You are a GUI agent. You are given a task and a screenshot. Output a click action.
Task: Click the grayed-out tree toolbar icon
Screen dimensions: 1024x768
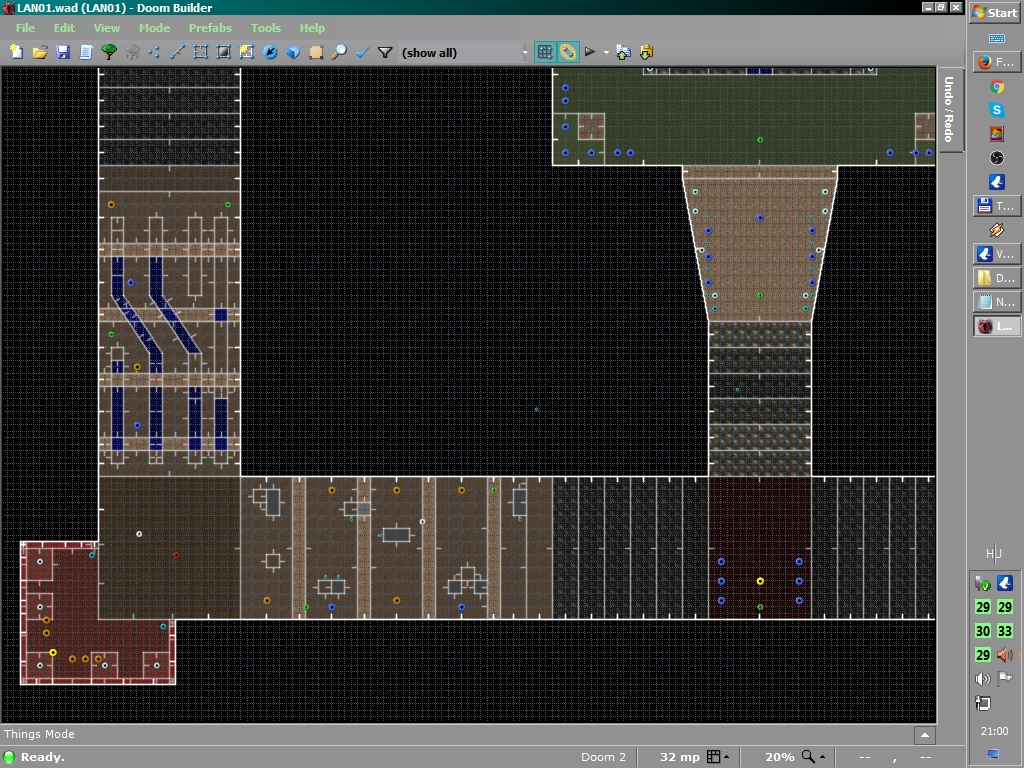[x=132, y=52]
